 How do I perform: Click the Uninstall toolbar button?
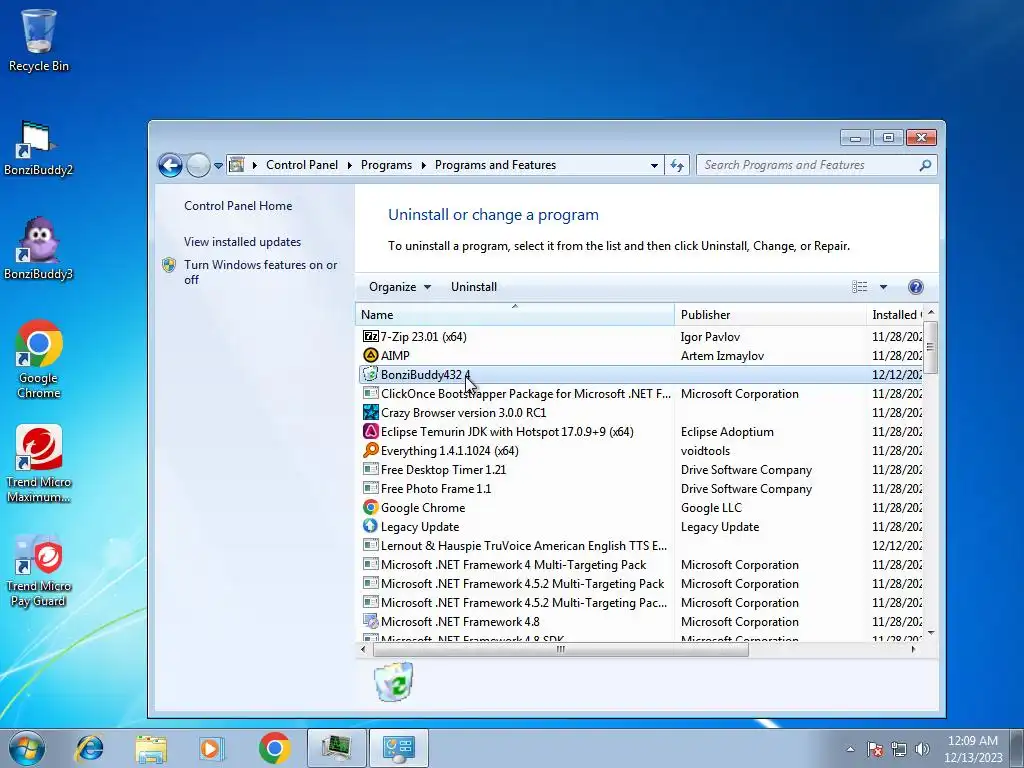pyautogui.click(x=473, y=287)
